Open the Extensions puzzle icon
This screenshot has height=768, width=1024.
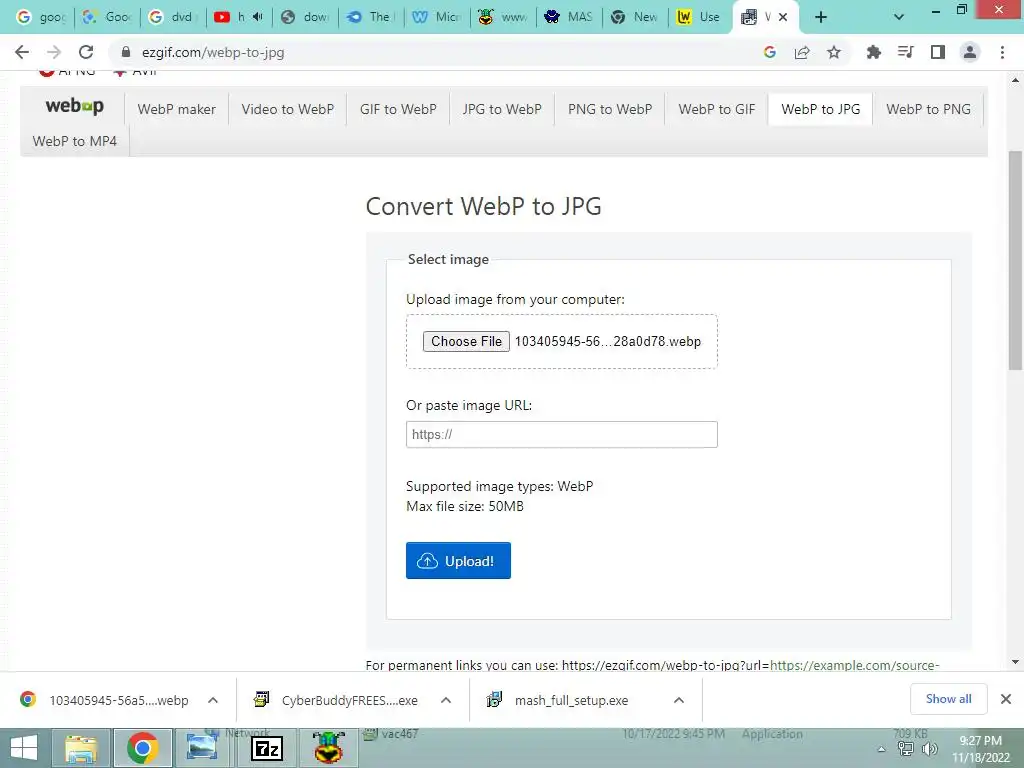pyautogui.click(x=873, y=52)
